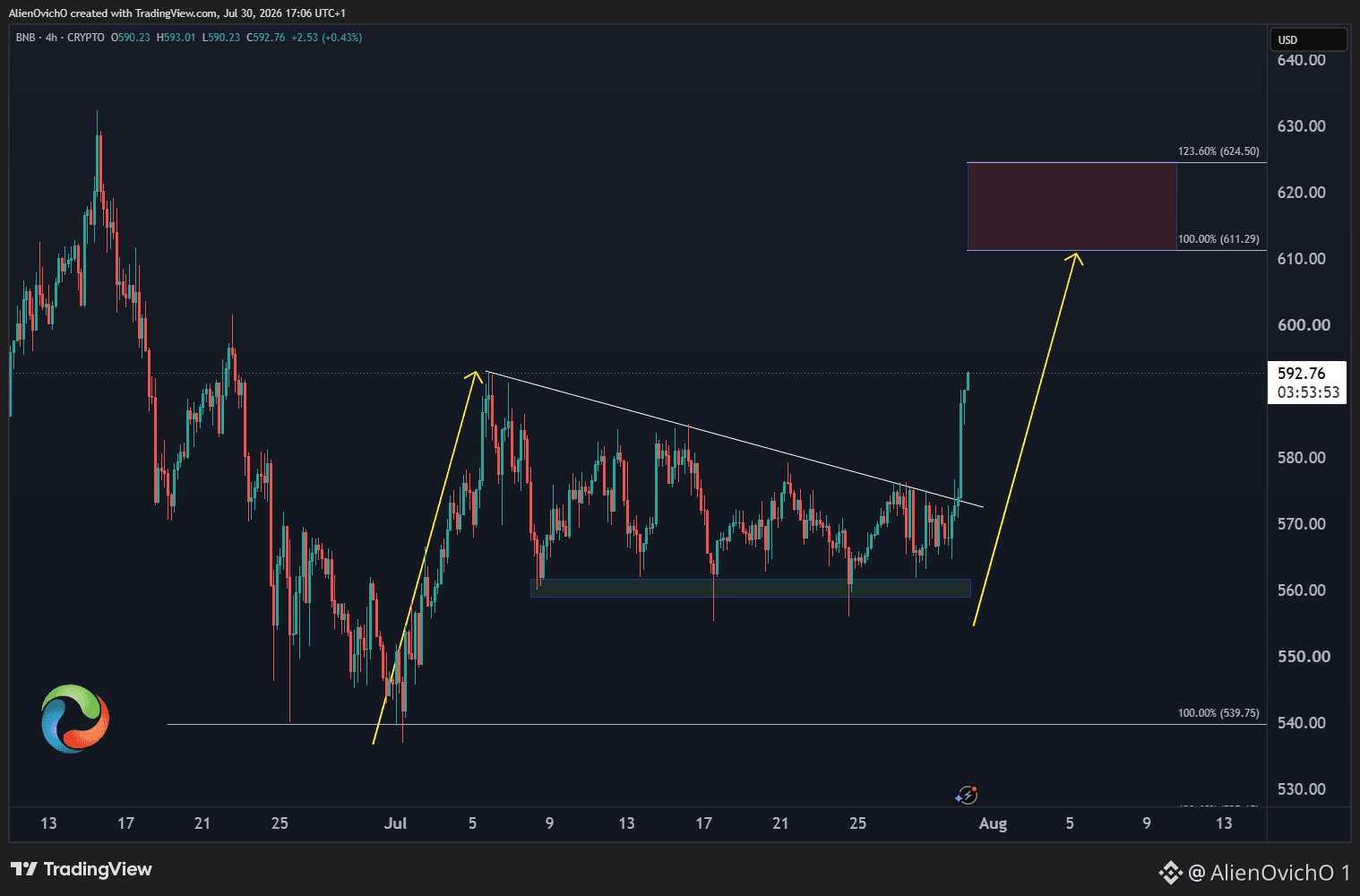Open the @AlienOvichO 1 author handle in the footer
This screenshot has width=1360, height=896.
[1269, 872]
